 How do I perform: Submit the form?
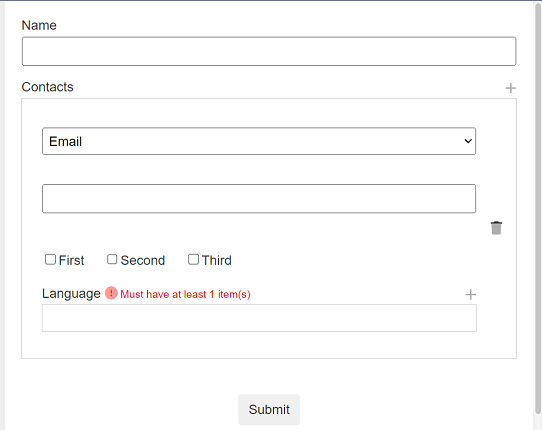point(269,409)
